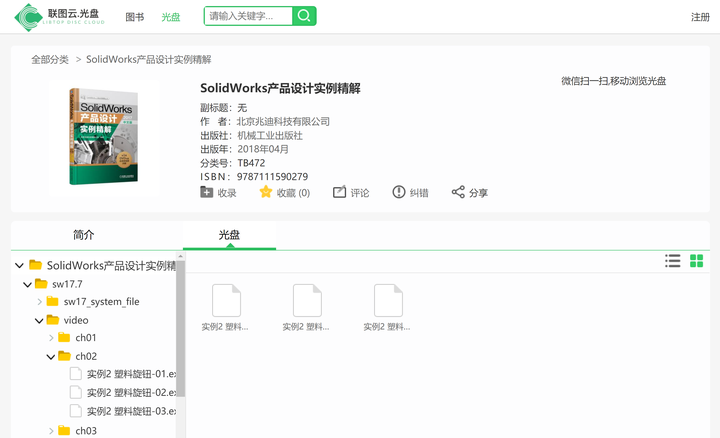Click file icon of 实例2 塑料旋钮-03
The width and height of the screenshot is (720, 438).
(76, 410)
